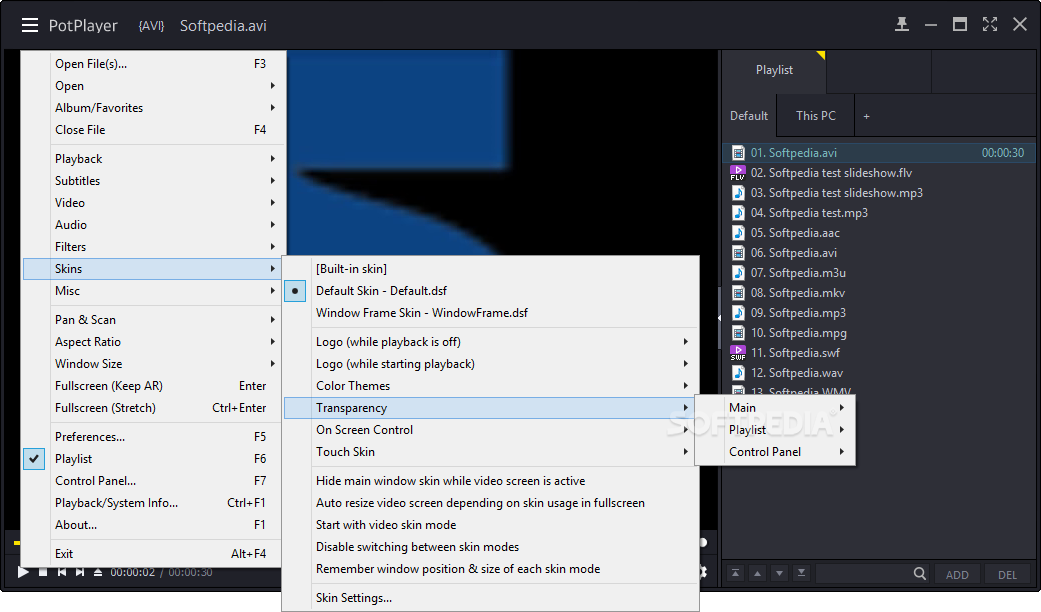This screenshot has width=1041, height=612.
Task: Toggle Hide main window skin while video active
Action: click(491, 481)
